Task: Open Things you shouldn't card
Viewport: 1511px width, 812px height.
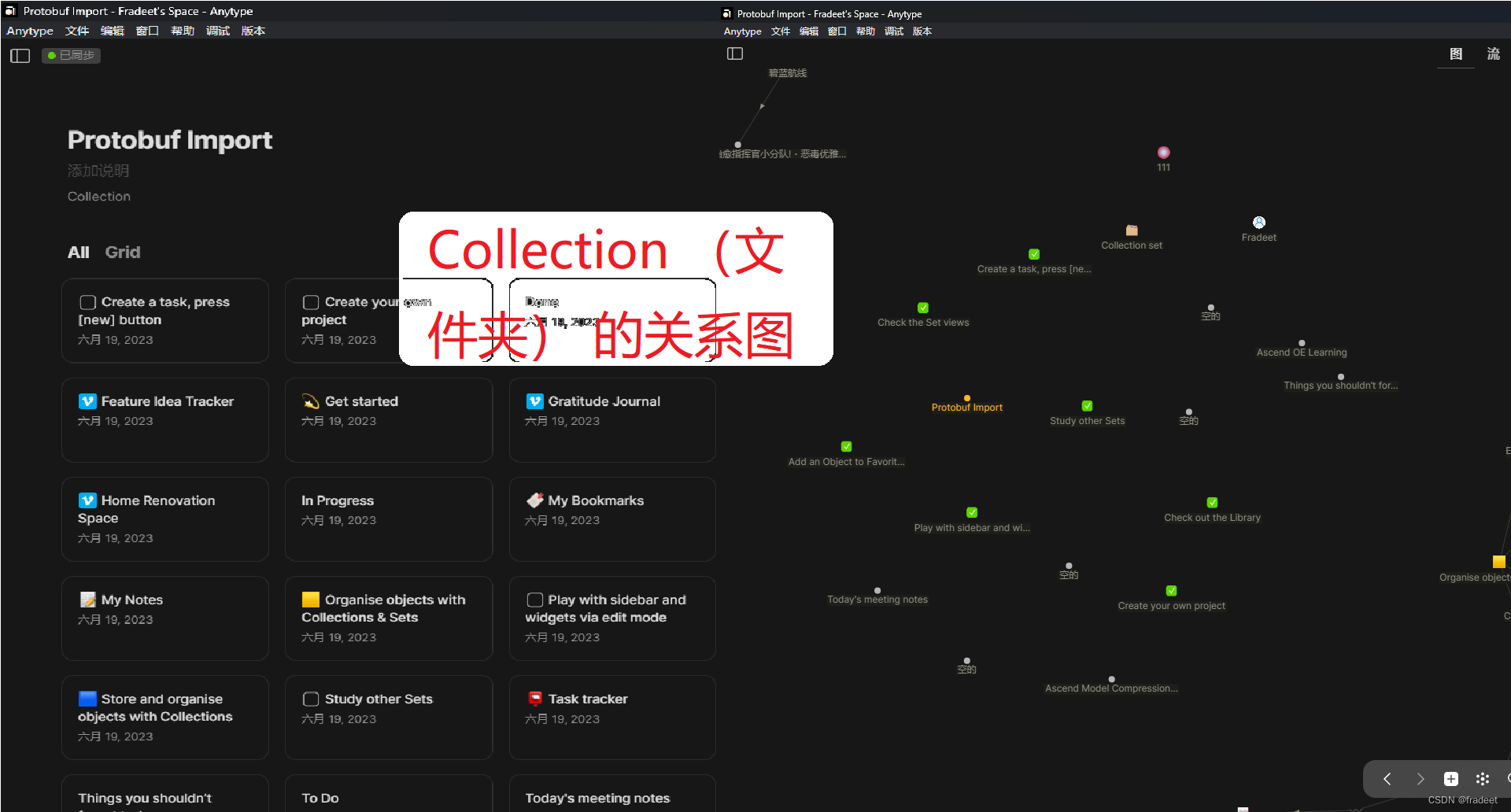Action: tap(165, 793)
